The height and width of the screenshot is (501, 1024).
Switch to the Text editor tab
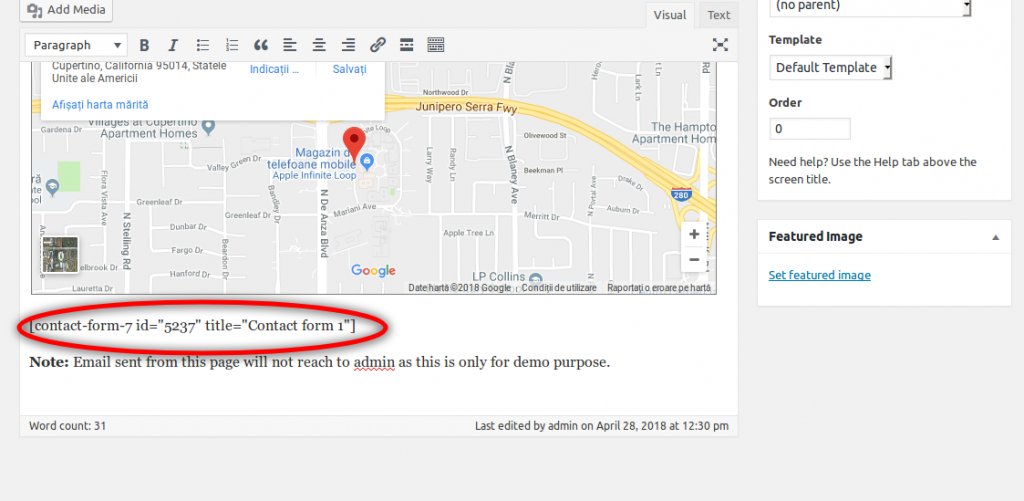(718, 15)
